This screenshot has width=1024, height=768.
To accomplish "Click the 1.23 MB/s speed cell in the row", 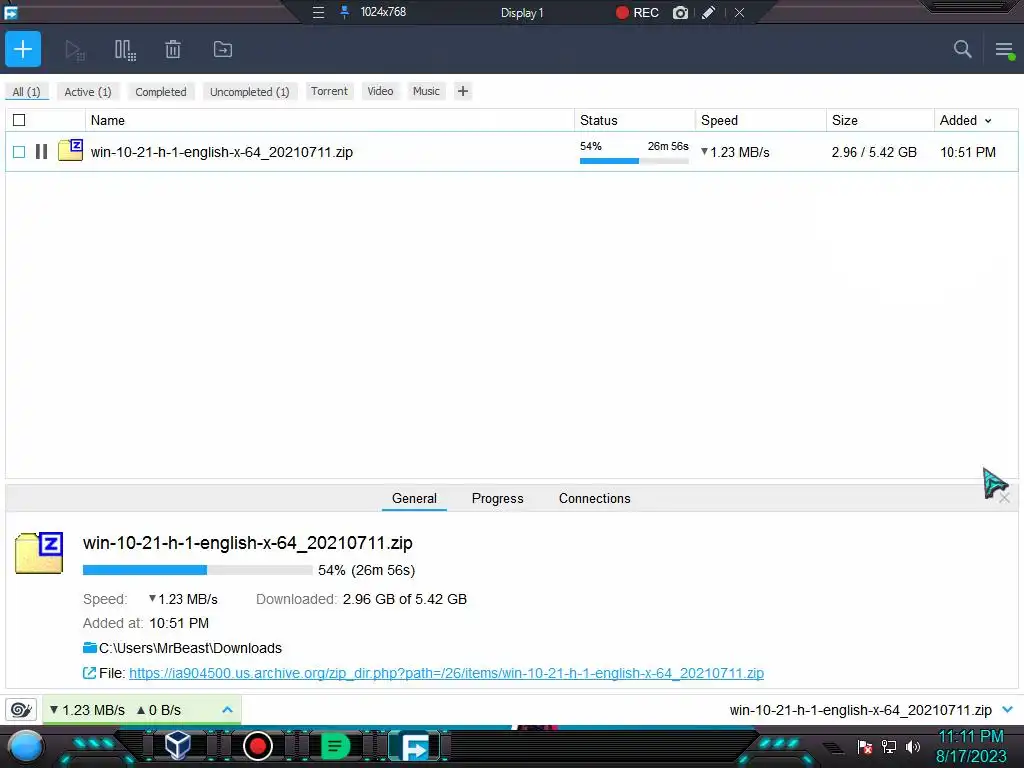I will [x=735, y=152].
